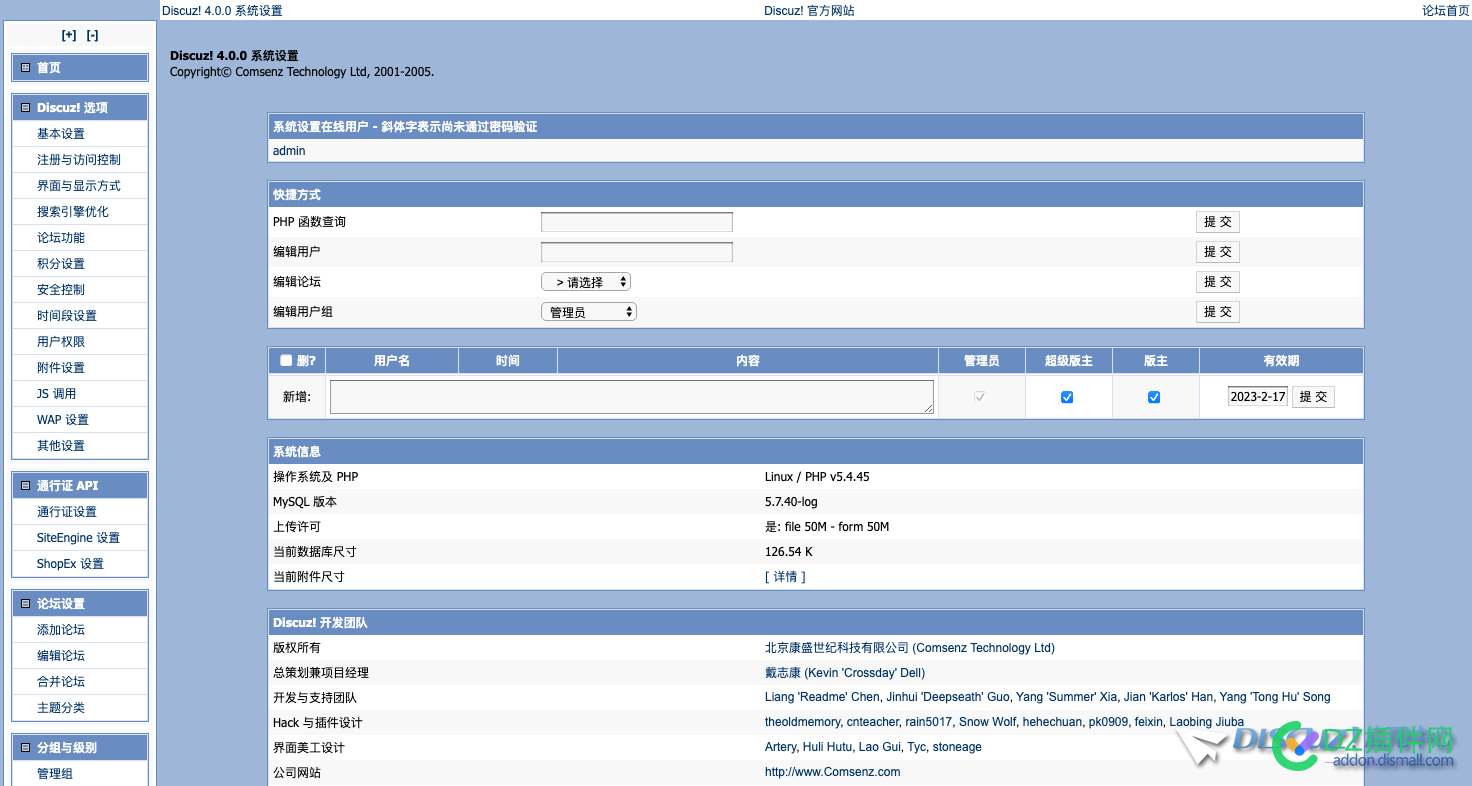Open 添加论坛 in sidebar

[61, 630]
